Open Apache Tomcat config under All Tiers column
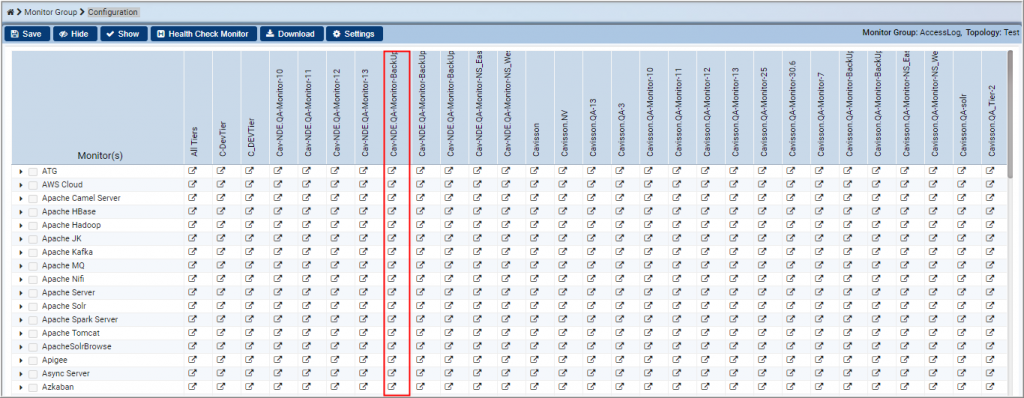The height and width of the screenshot is (398, 1024). (x=192, y=333)
